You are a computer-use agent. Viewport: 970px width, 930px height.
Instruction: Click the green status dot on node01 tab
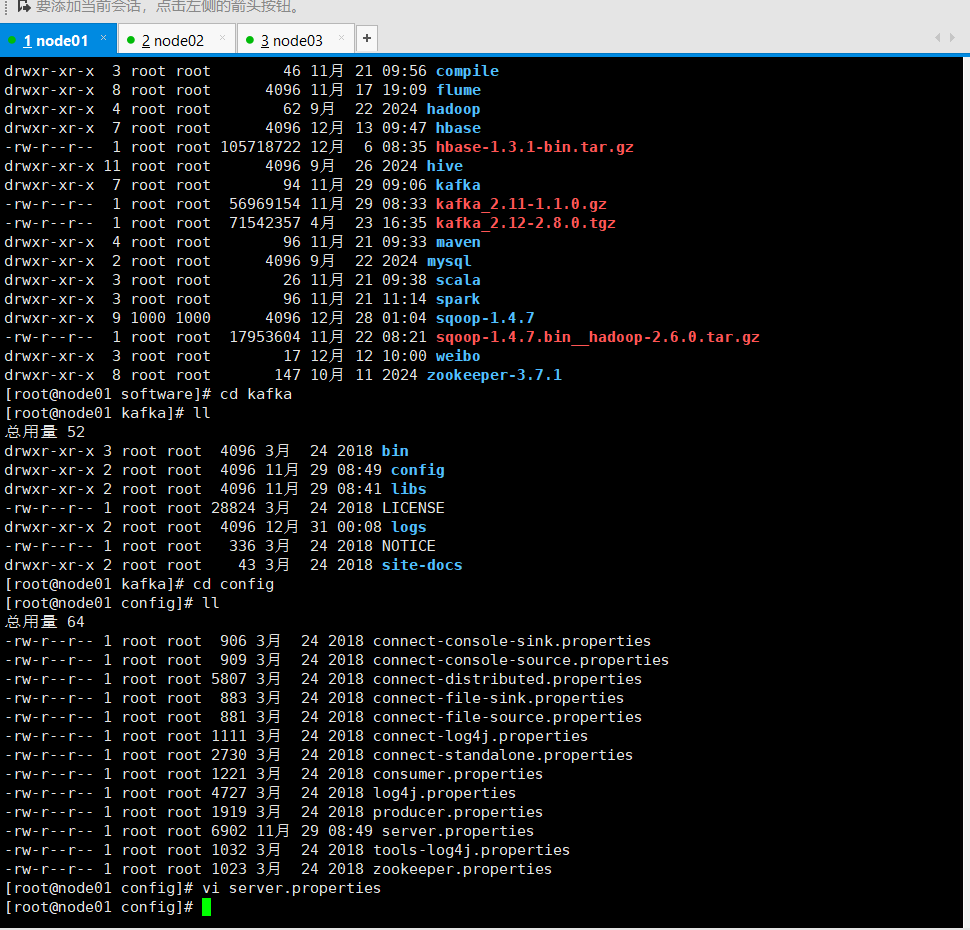(12, 40)
